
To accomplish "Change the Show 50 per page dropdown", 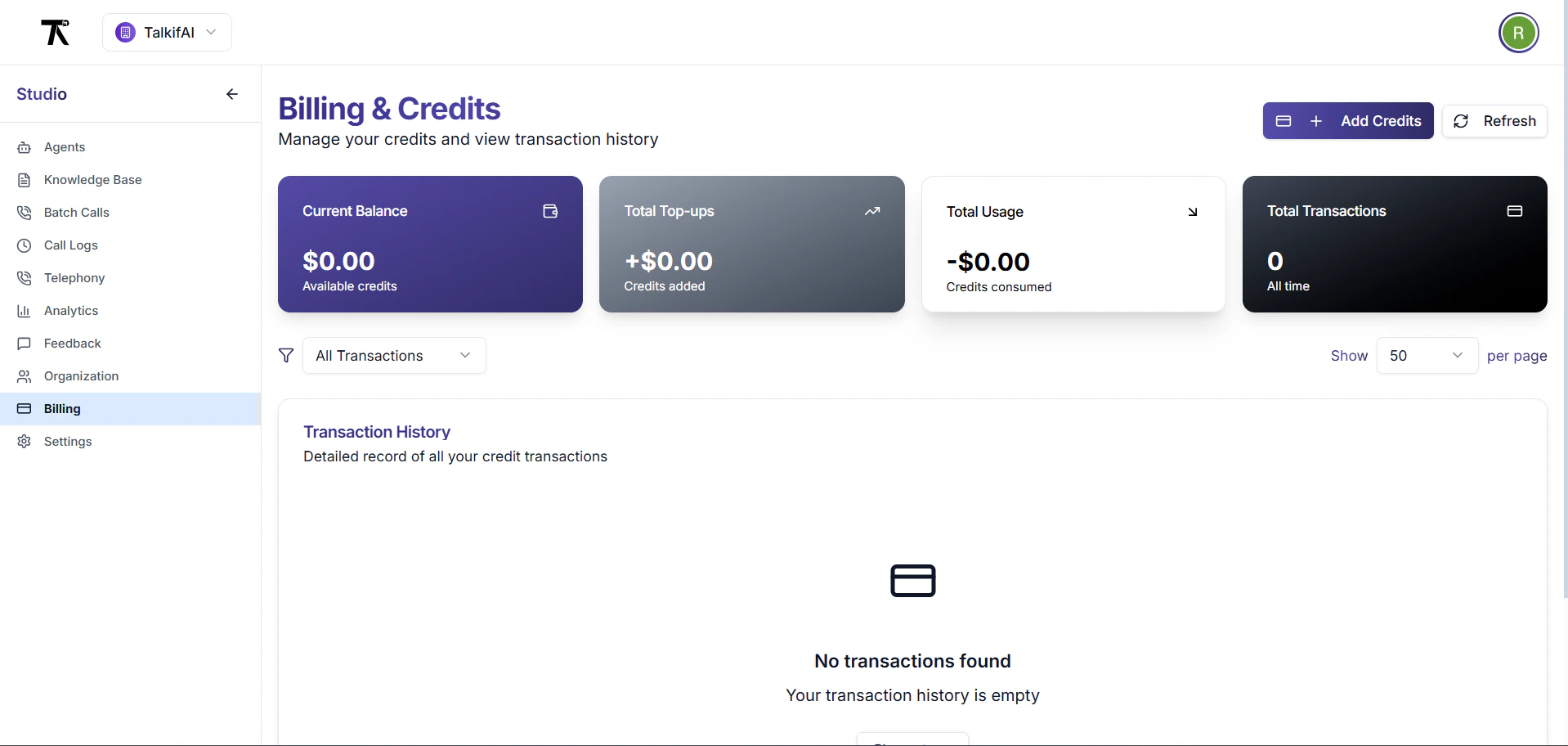I will pyautogui.click(x=1426, y=355).
